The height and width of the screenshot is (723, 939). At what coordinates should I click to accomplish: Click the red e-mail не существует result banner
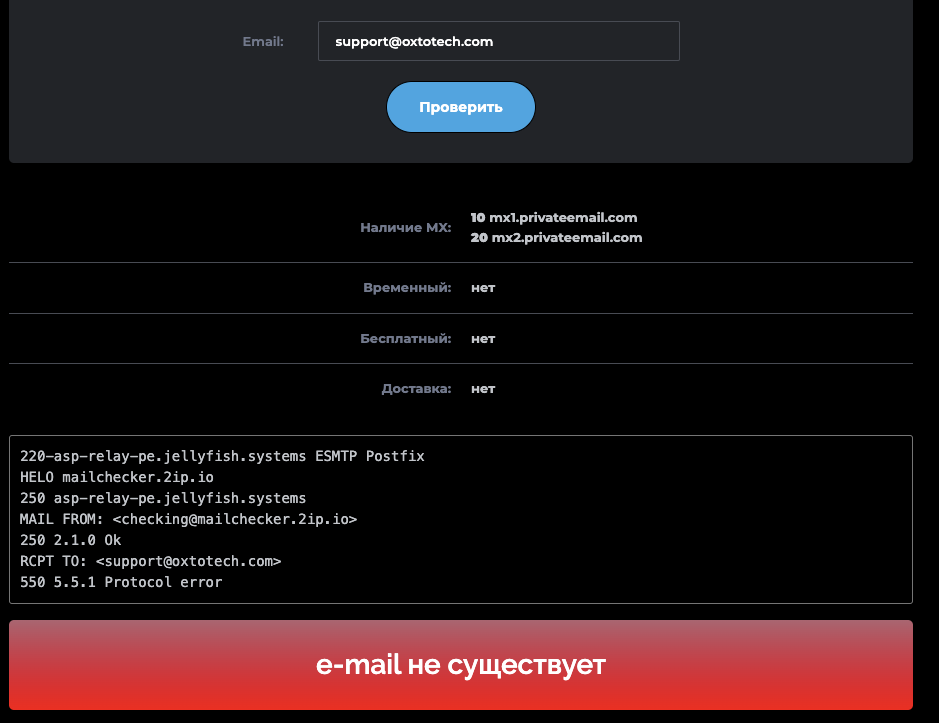coord(461,665)
